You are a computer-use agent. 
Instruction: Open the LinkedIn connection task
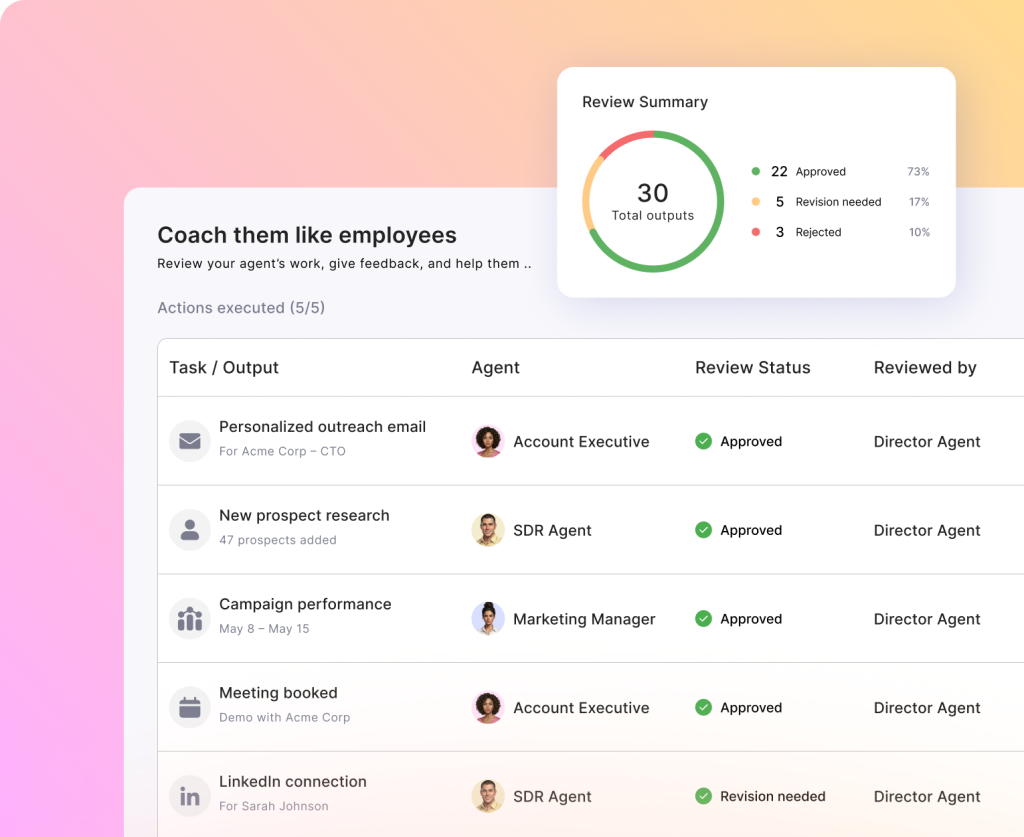click(x=293, y=782)
